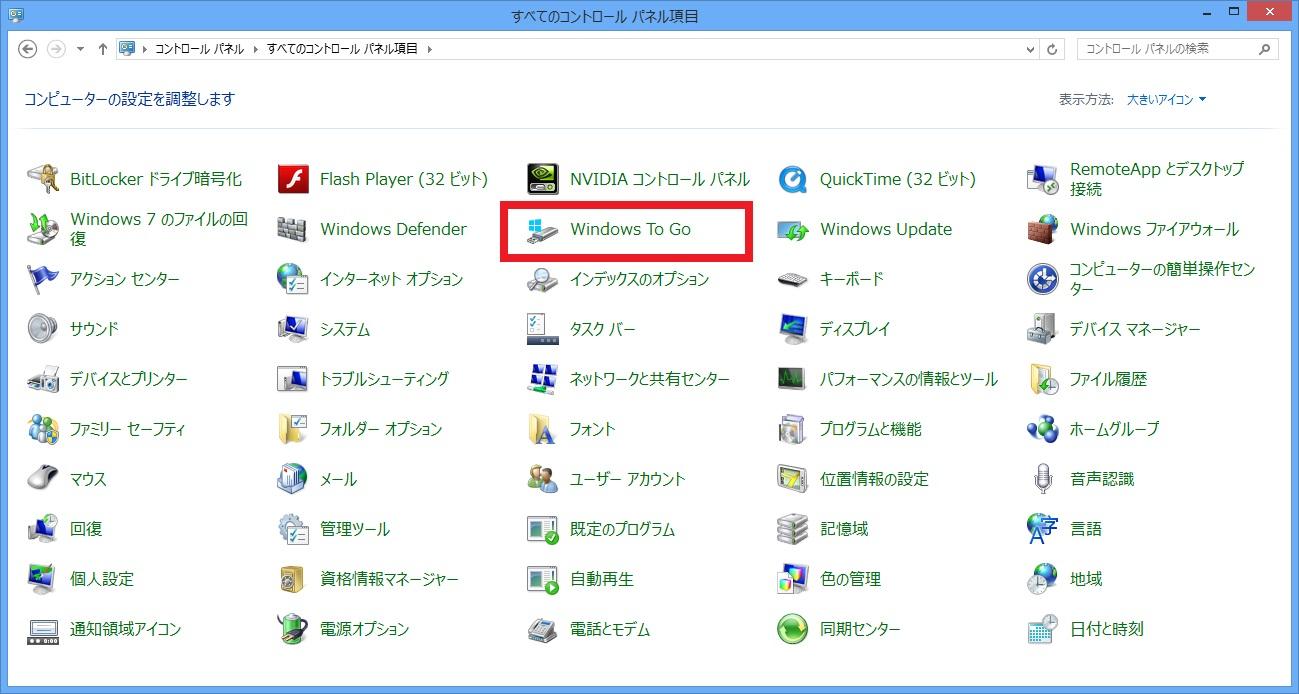
Task: Open the RemoteApp とデスクトップ接続 icon
Action: pos(1042,179)
